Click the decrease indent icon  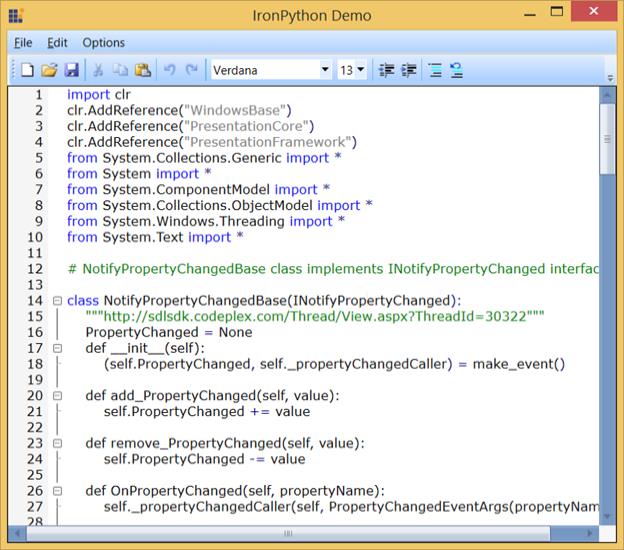tap(386, 70)
